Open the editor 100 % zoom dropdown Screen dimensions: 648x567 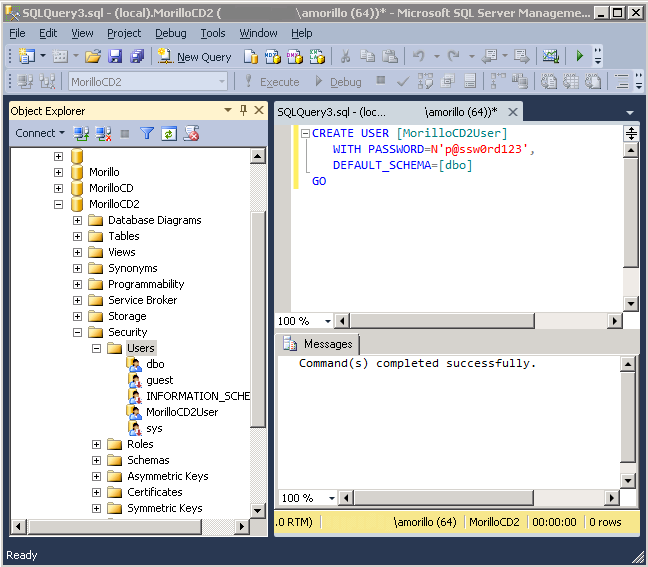pos(325,321)
